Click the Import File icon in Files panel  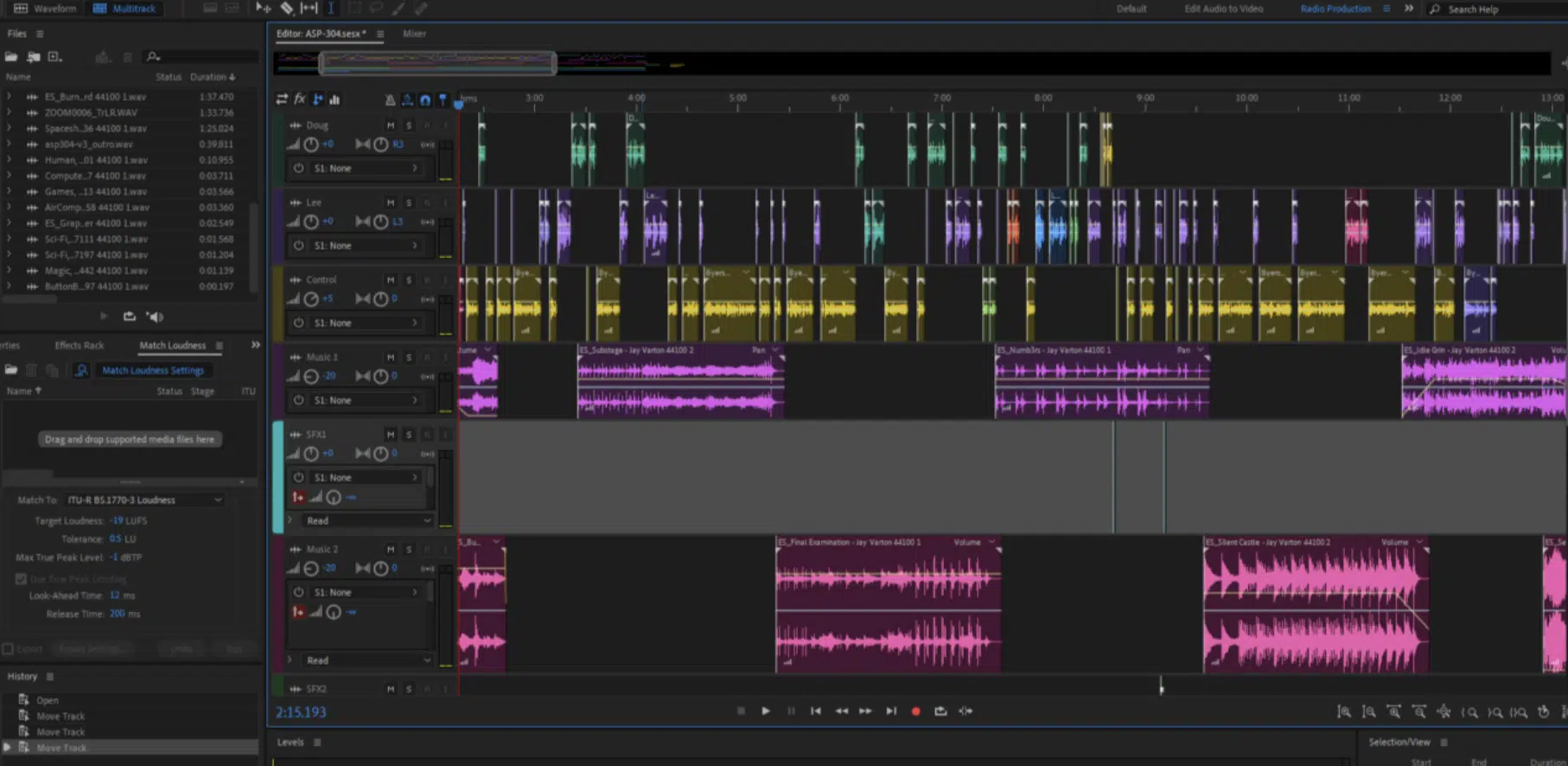coord(34,57)
